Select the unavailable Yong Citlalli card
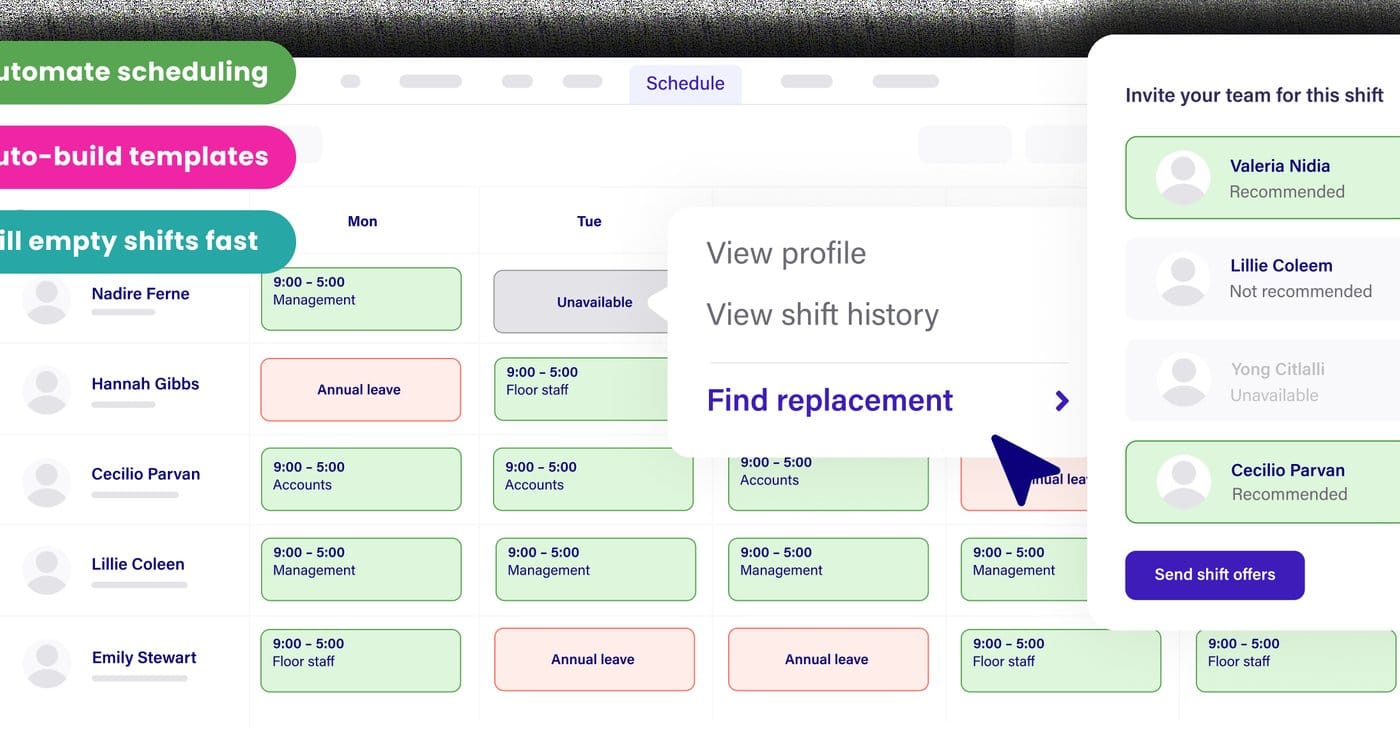 1263,380
